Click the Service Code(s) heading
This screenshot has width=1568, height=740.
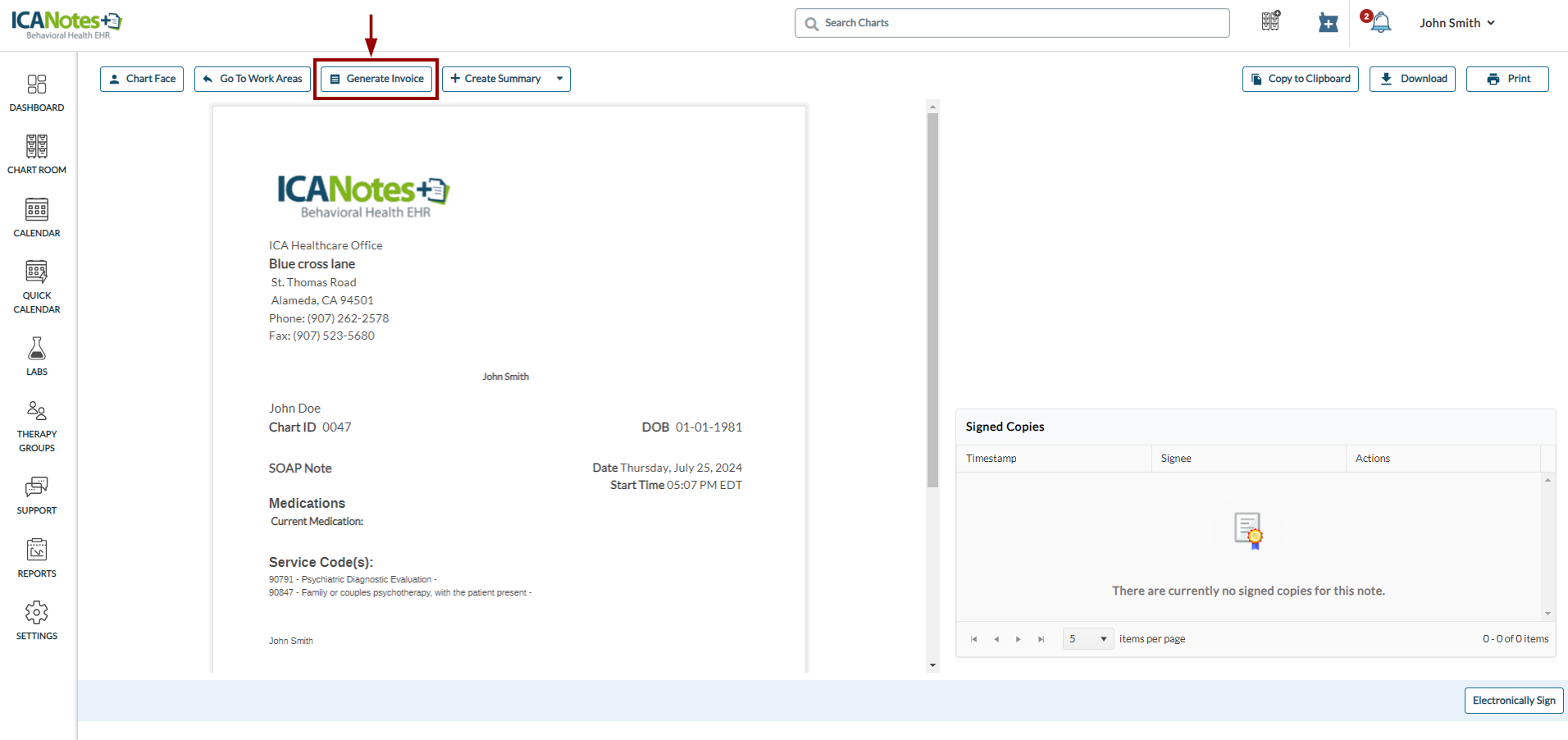pos(321,562)
